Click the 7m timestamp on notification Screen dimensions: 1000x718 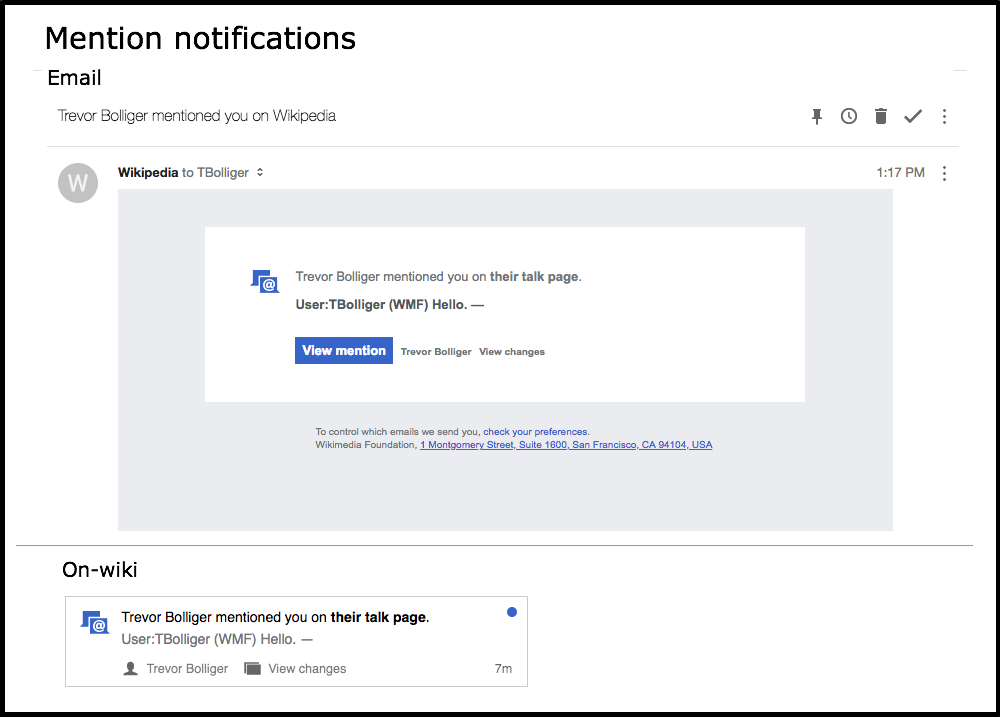click(x=503, y=668)
